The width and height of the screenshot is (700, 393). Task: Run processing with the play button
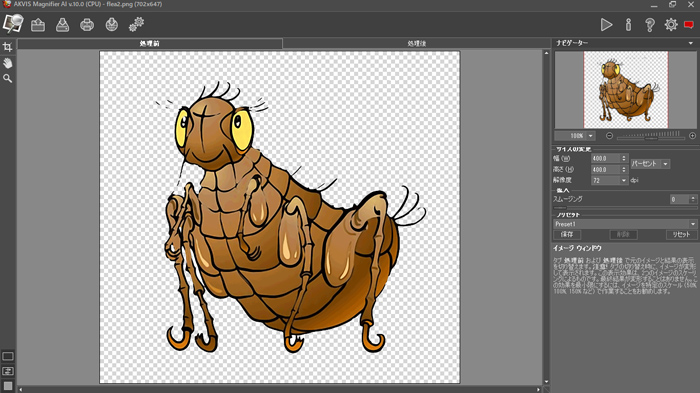click(x=606, y=25)
